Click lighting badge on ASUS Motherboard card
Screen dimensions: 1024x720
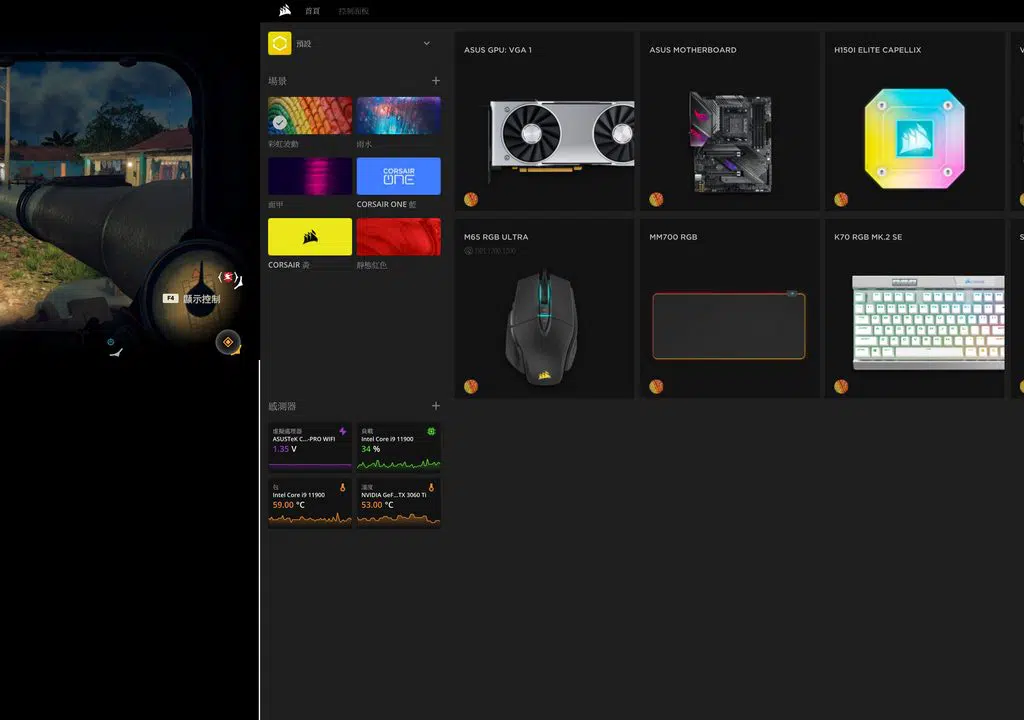656,199
